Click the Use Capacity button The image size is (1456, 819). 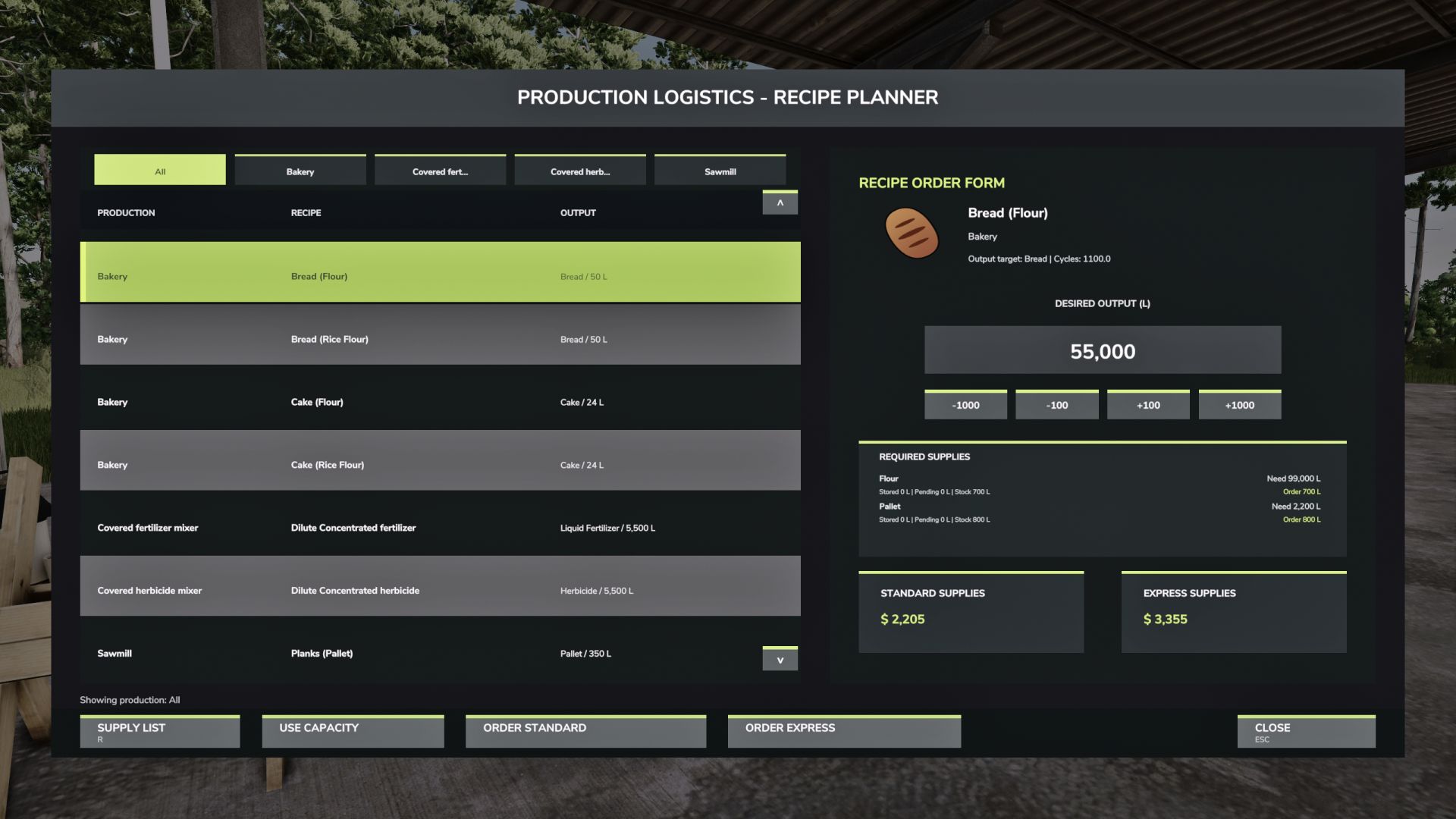coord(353,731)
